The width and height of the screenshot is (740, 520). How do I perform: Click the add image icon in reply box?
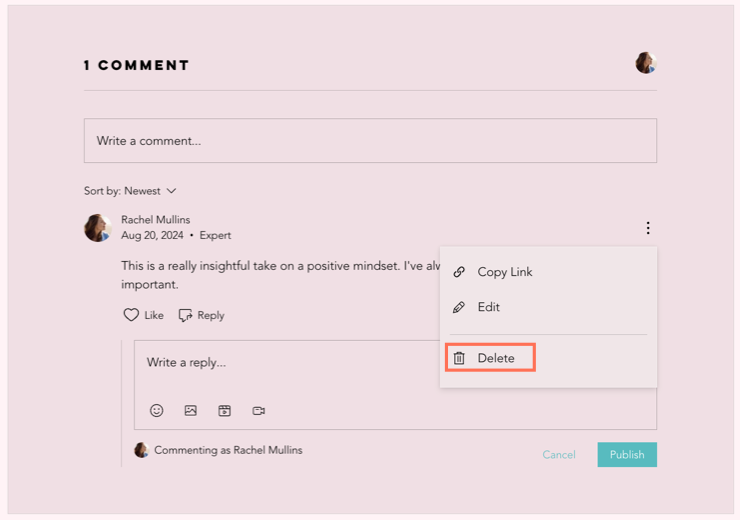(191, 410)
